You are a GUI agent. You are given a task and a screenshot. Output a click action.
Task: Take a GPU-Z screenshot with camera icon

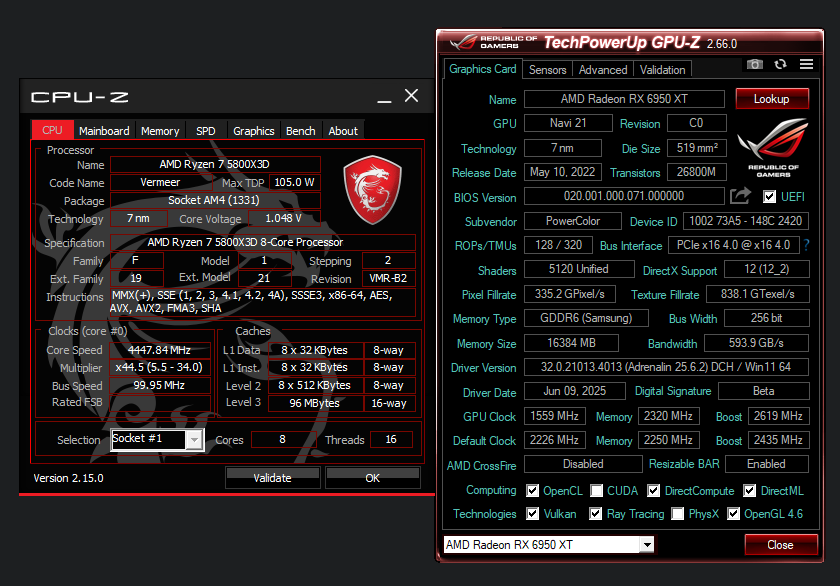[x=755, y=64]
